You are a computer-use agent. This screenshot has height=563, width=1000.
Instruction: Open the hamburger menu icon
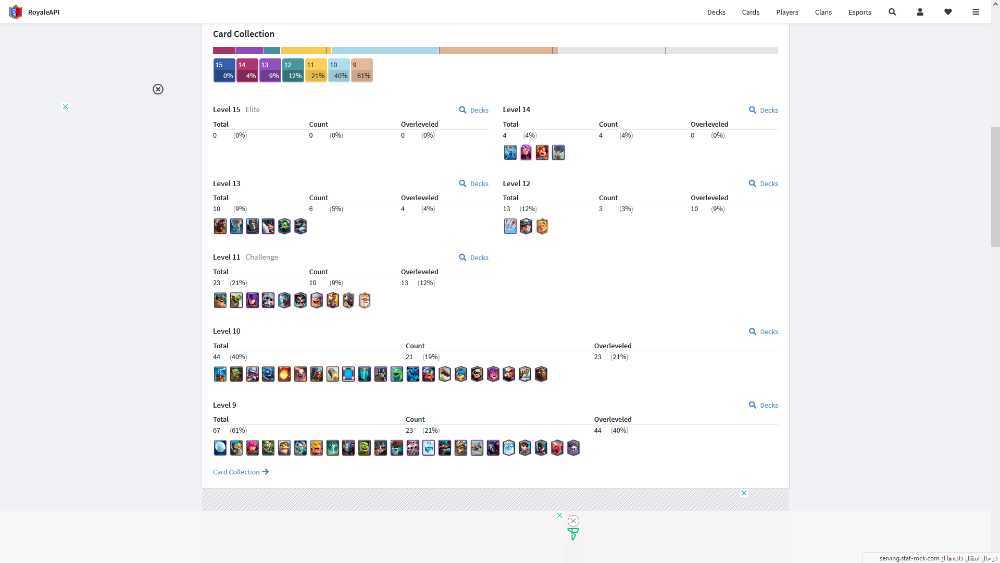pos(976,12)
